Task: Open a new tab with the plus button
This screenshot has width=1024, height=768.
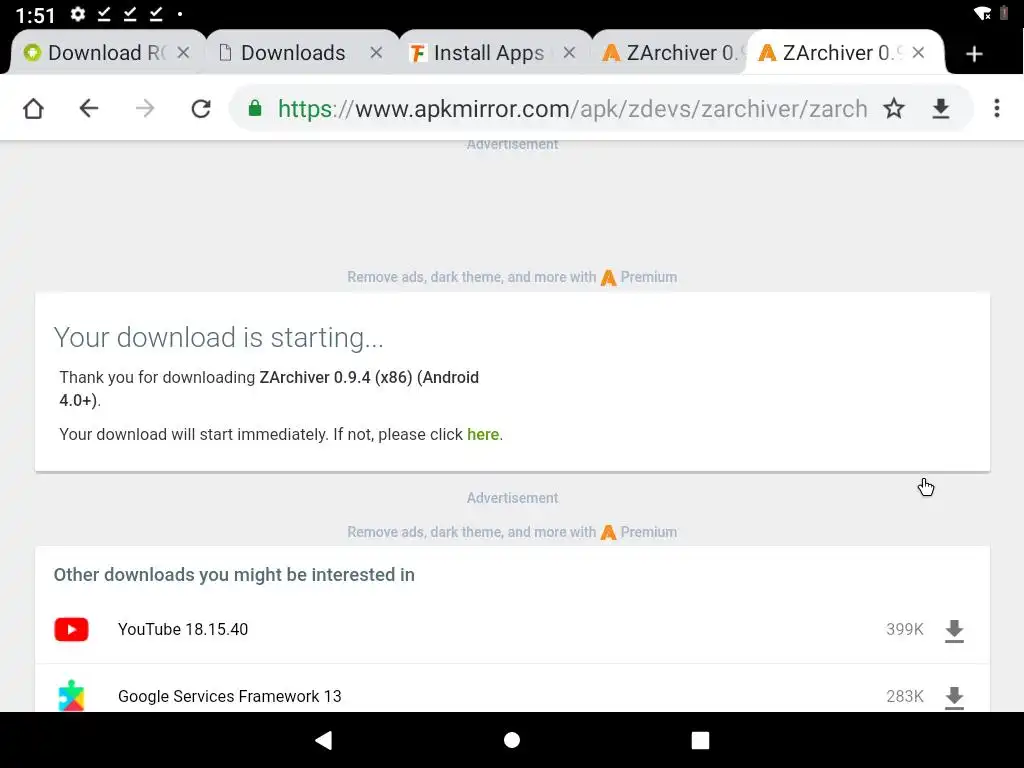Action: pos(974,54)
